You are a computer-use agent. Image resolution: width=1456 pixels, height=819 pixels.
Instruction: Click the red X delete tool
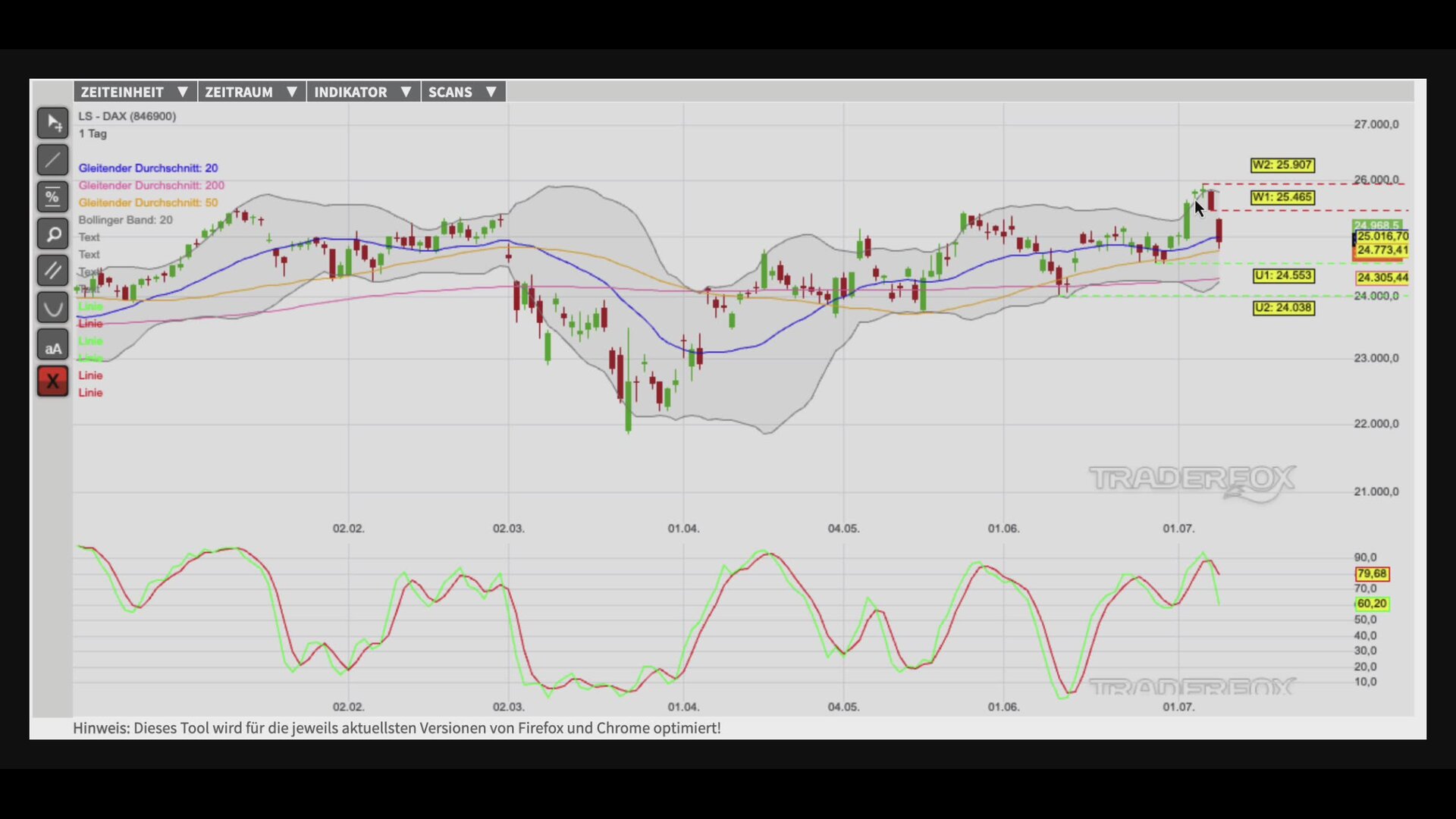coord(53,381)
